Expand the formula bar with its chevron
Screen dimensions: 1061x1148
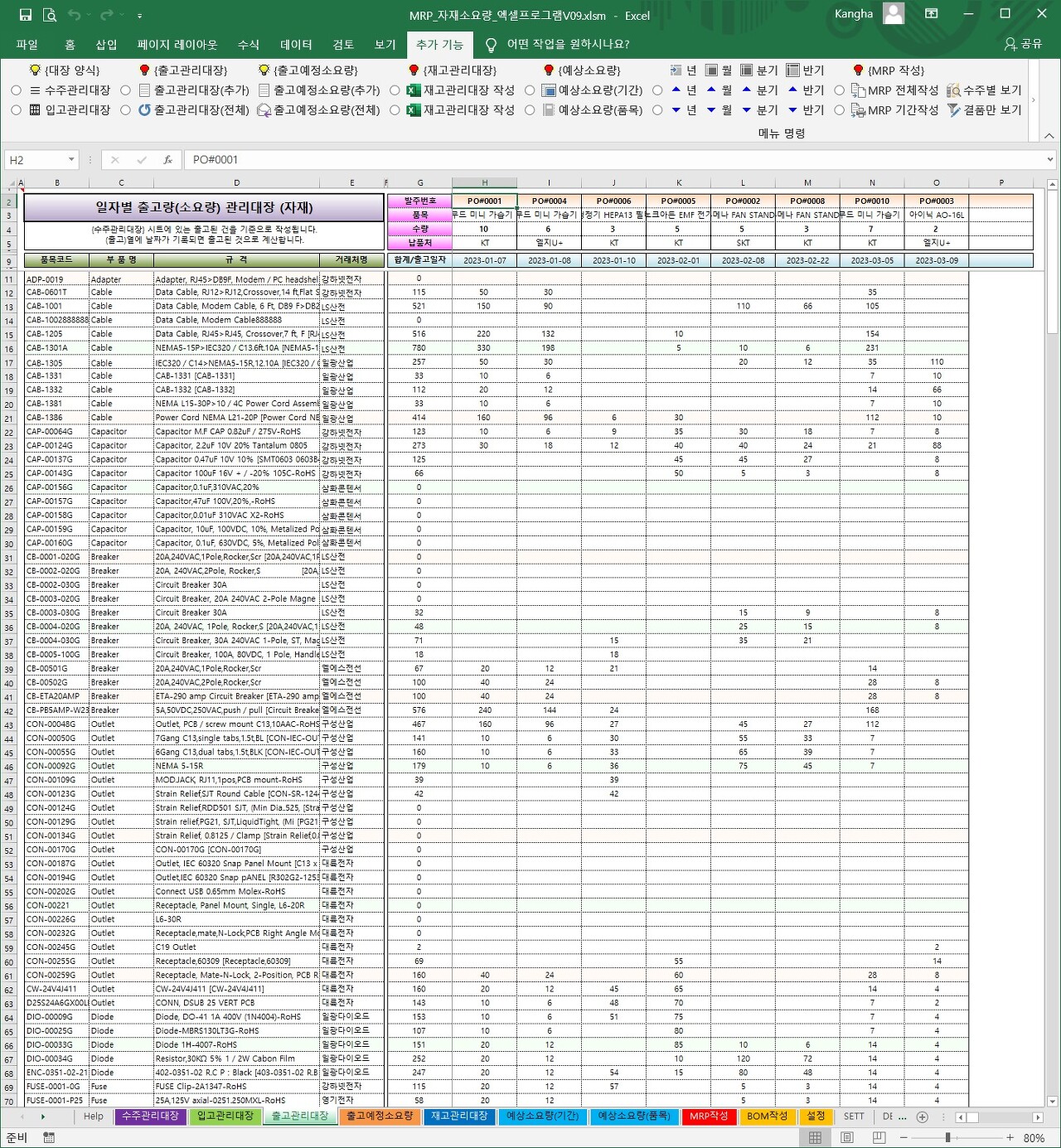coord(1050,160)
